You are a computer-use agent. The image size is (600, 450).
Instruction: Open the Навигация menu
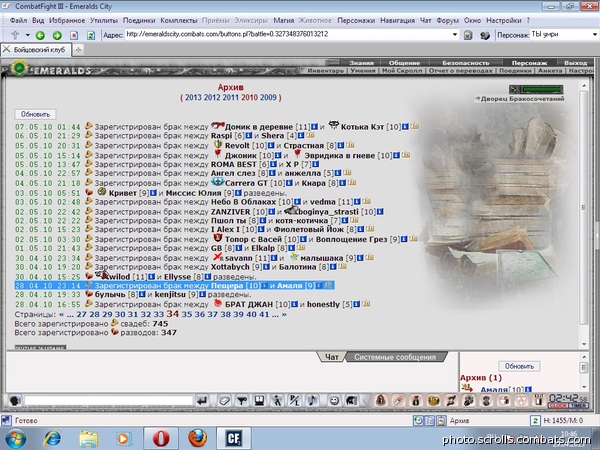click(x=397, y=21)
